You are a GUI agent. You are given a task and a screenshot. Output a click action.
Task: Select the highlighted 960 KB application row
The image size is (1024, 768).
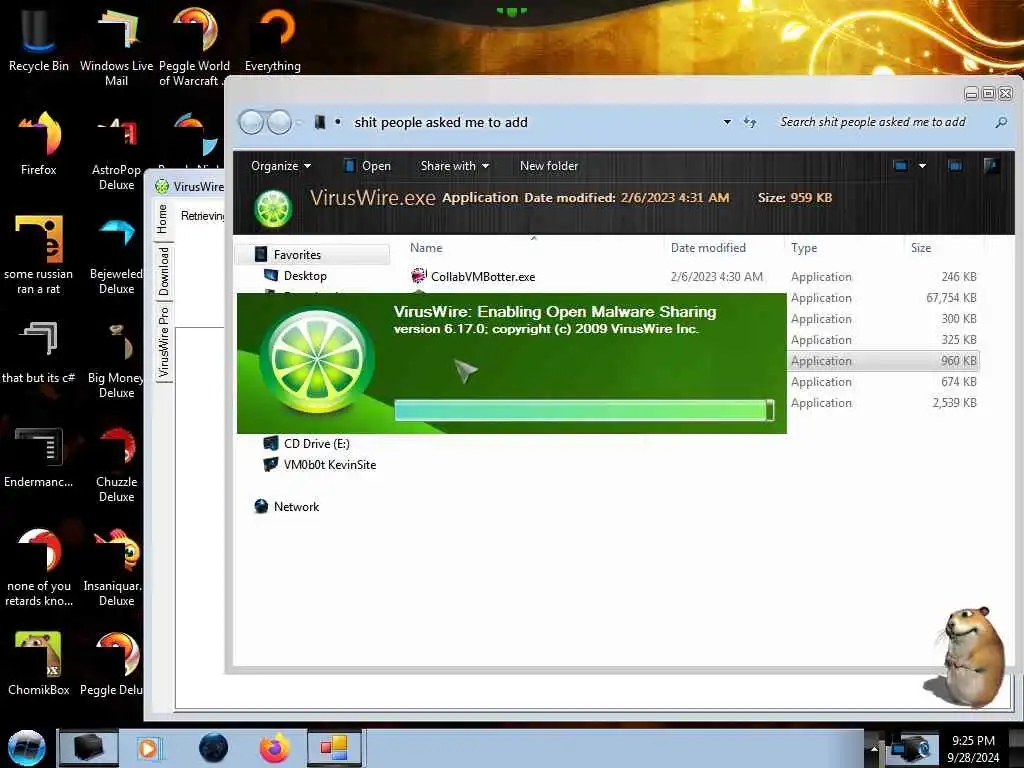[x=884, y=360]
